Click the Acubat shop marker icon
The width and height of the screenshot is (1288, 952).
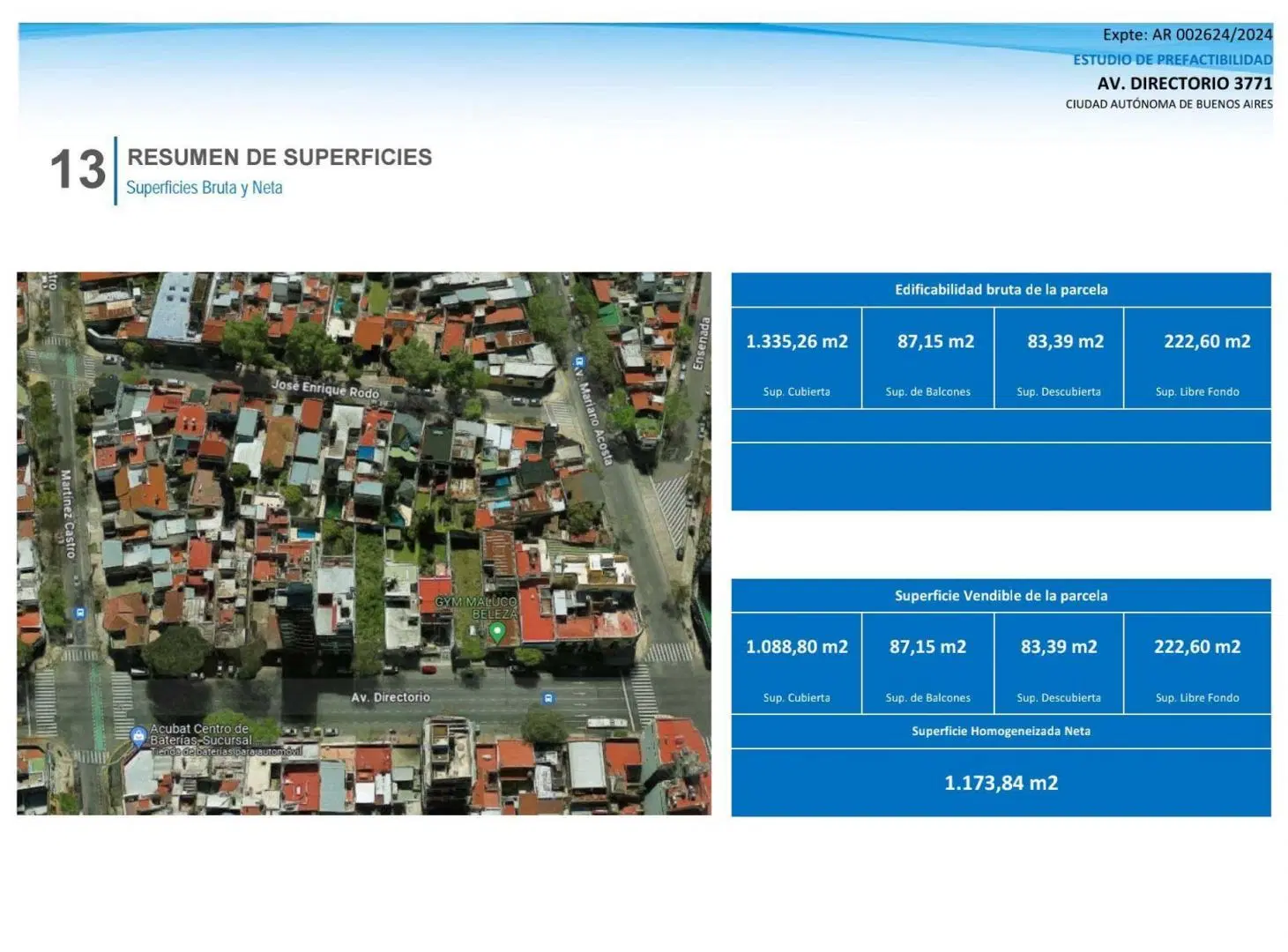(138, 735)
